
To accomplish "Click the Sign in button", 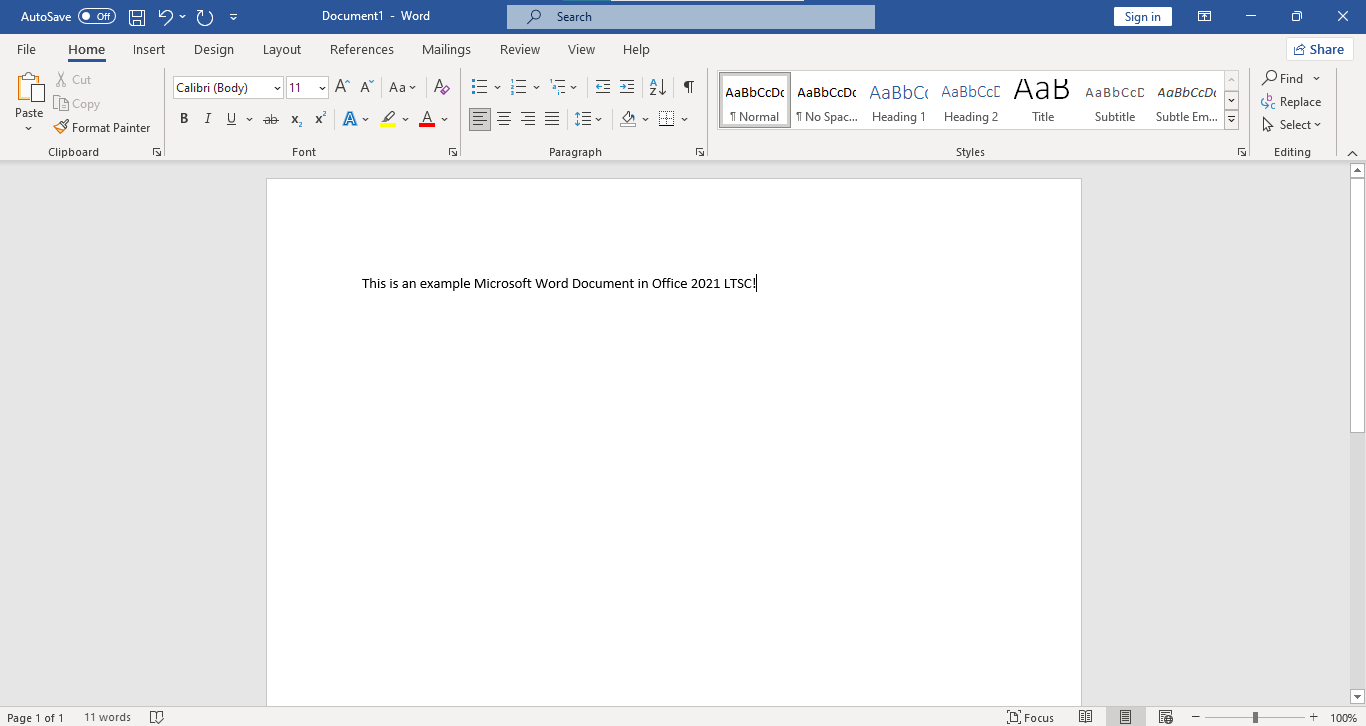I will point(1142,17).
